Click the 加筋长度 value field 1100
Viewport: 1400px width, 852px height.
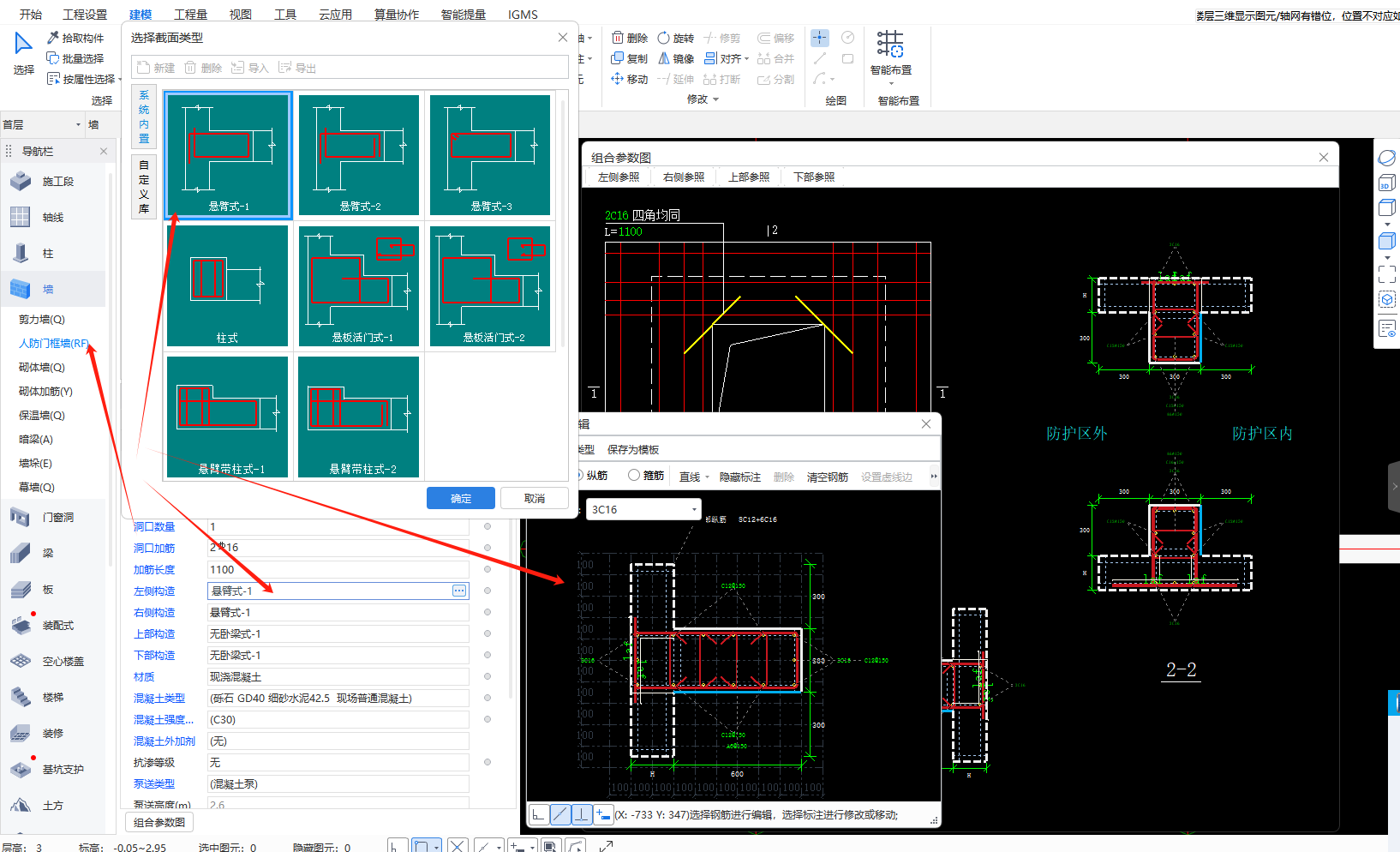pos(338,569)
